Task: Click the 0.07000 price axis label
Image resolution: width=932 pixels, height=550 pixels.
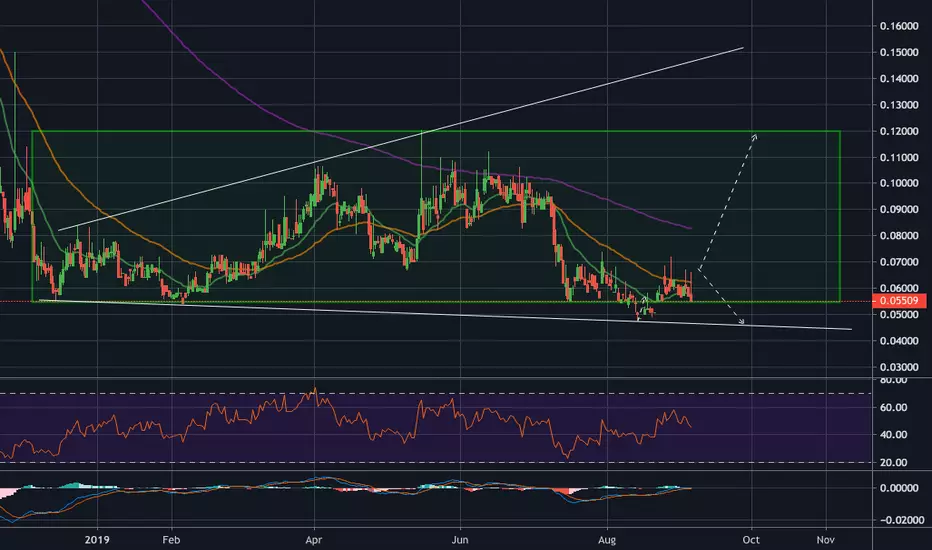Action: point(899,262)
